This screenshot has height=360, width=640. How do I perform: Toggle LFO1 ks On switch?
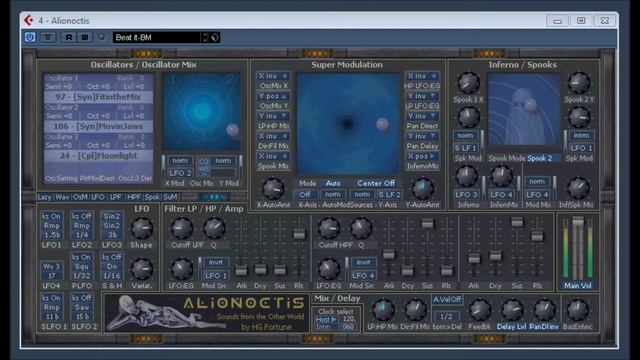click(x=51, y=216)
